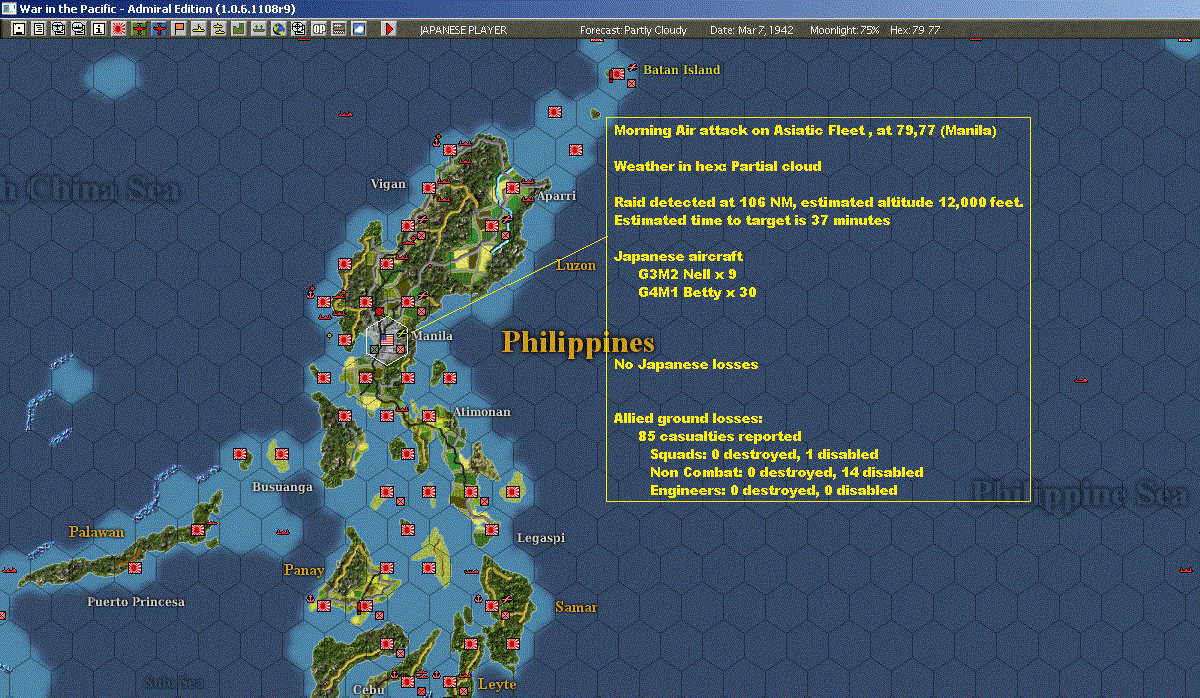The height and width of the screenshot is (698, 1200).
Task: Click the info 'i' toolbar icon
Action: click(x=98, y=29)
